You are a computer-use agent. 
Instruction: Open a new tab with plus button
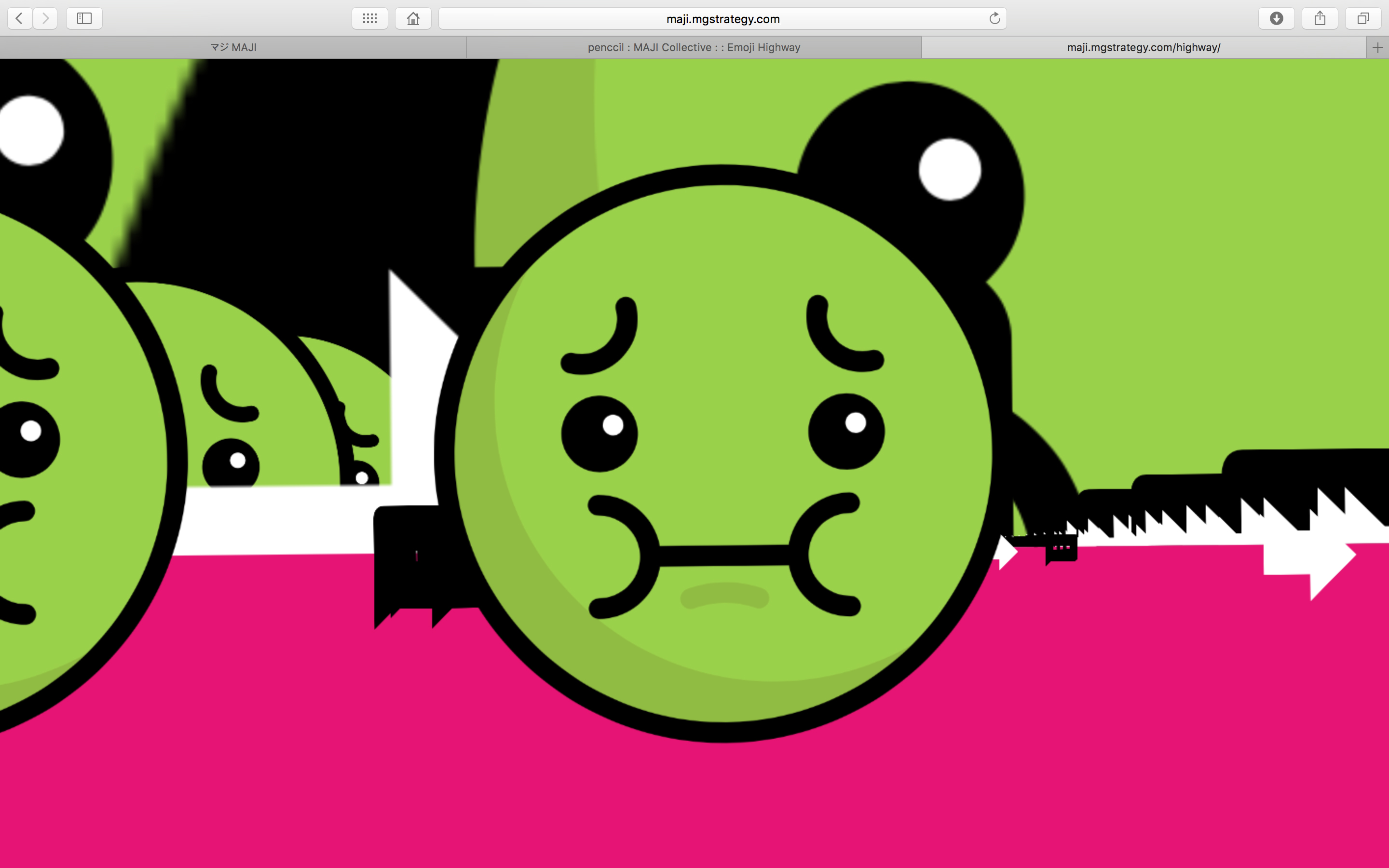click(x=1377, y=48)
